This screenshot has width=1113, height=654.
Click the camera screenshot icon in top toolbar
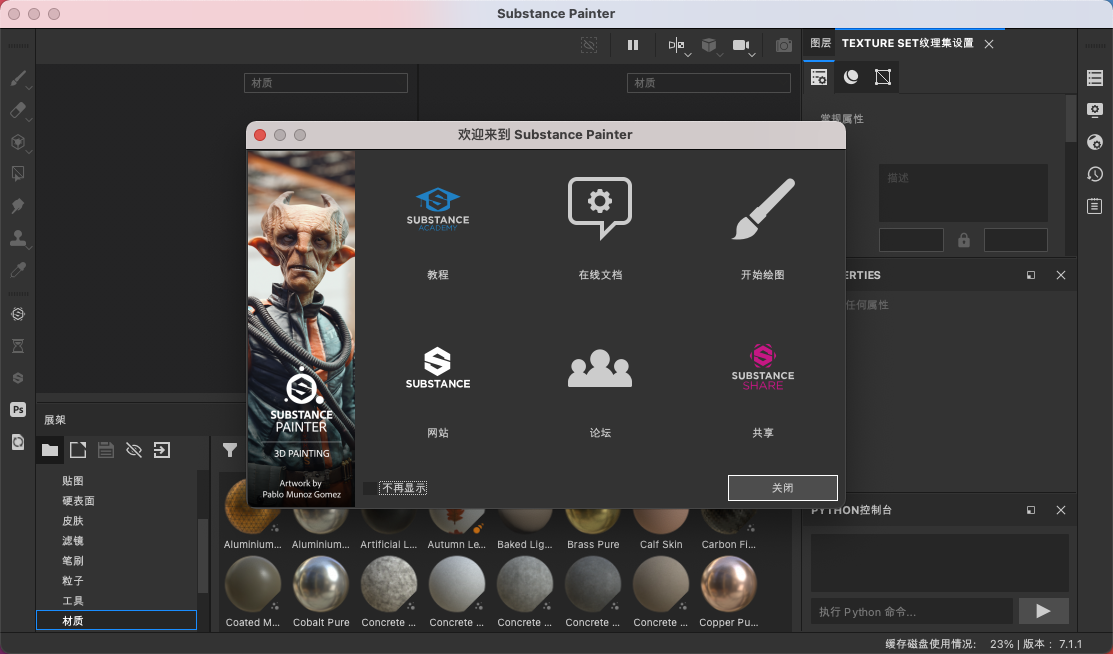click(x=784, y=45)
